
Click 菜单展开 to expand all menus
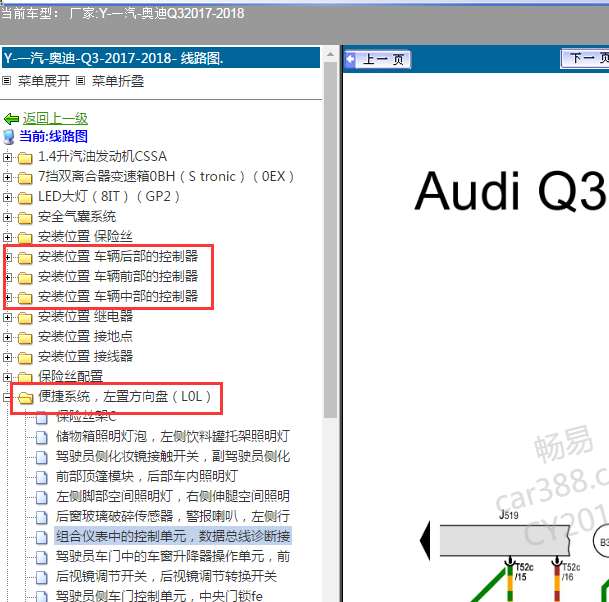click(44, 81)
